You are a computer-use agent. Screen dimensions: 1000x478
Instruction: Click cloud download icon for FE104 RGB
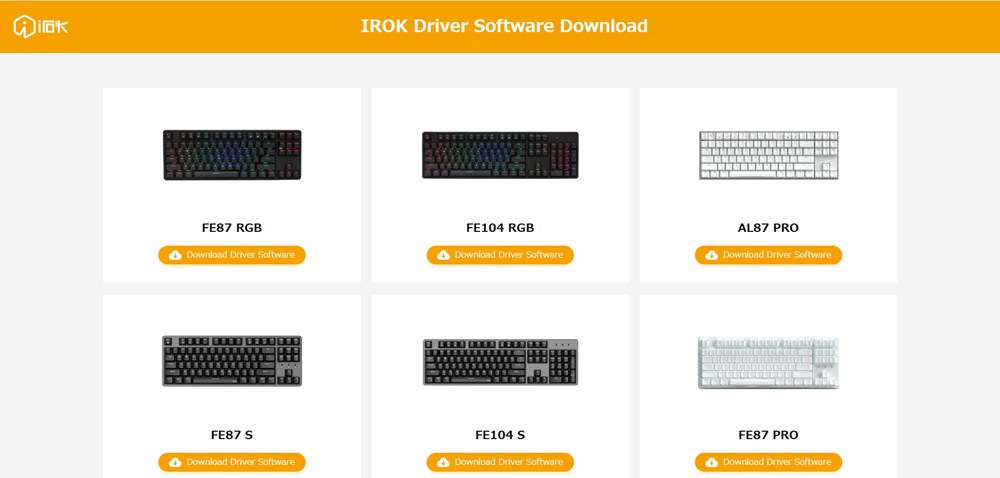click(x=443, y=255)
